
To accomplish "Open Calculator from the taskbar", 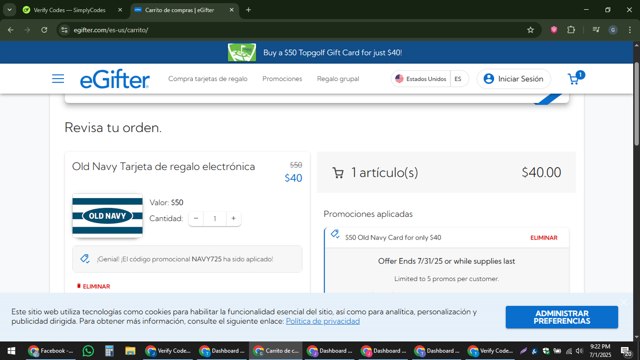I will point(109,351).
